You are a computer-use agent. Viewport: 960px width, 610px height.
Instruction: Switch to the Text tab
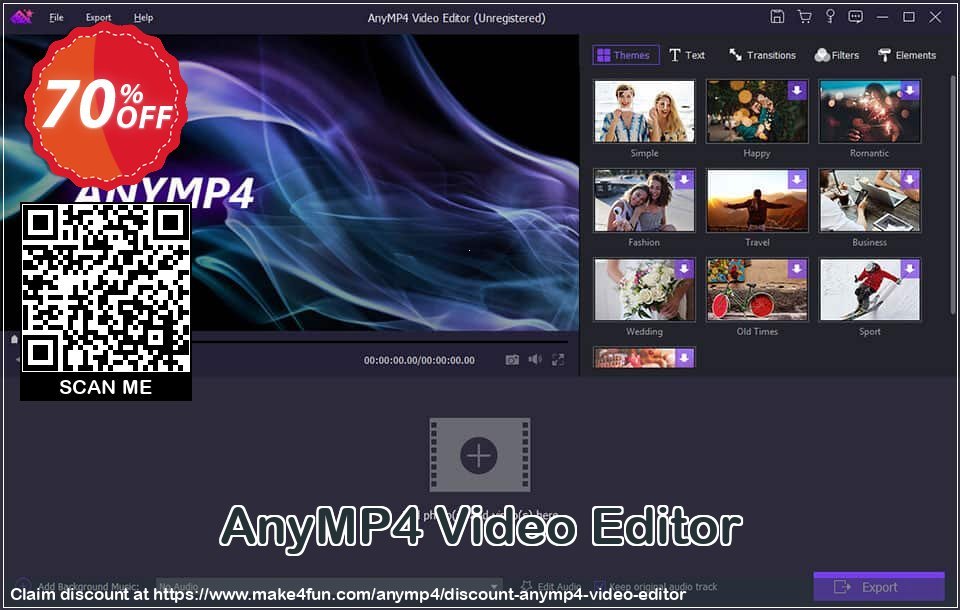pos(687,55)
